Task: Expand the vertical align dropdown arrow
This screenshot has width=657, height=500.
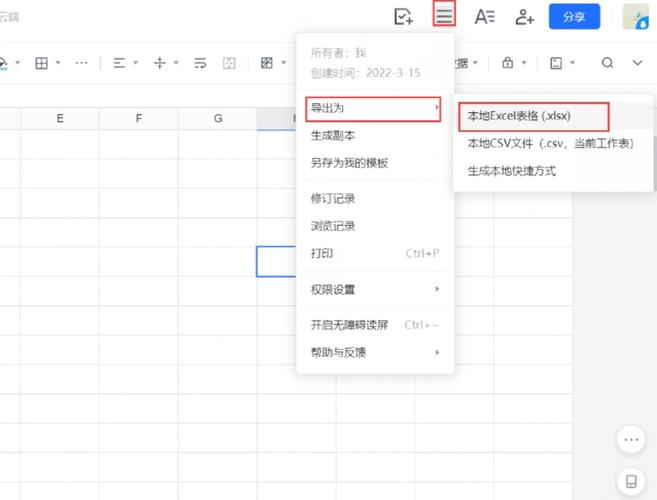Action: click(x=176, y=62)
